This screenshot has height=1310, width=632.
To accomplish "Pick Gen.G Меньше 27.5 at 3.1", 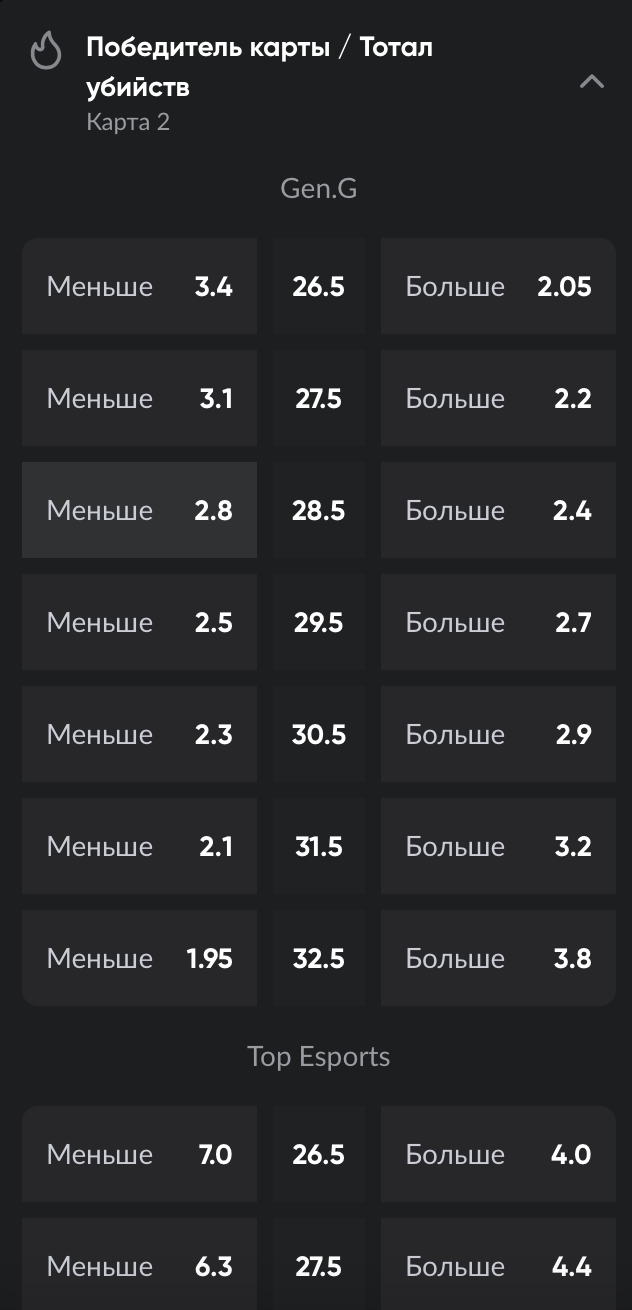I will 139,398.
